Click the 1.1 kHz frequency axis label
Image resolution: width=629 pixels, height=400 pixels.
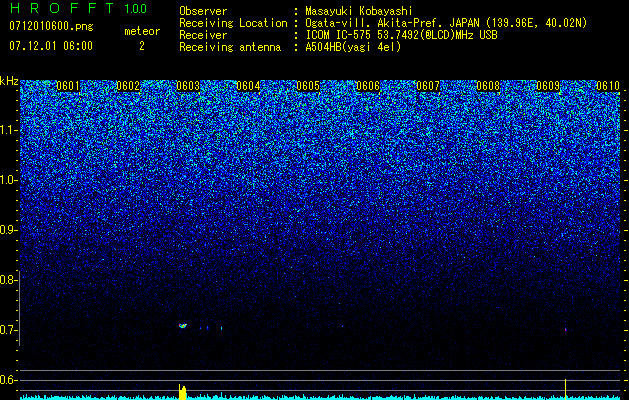(x=7, y=130)
